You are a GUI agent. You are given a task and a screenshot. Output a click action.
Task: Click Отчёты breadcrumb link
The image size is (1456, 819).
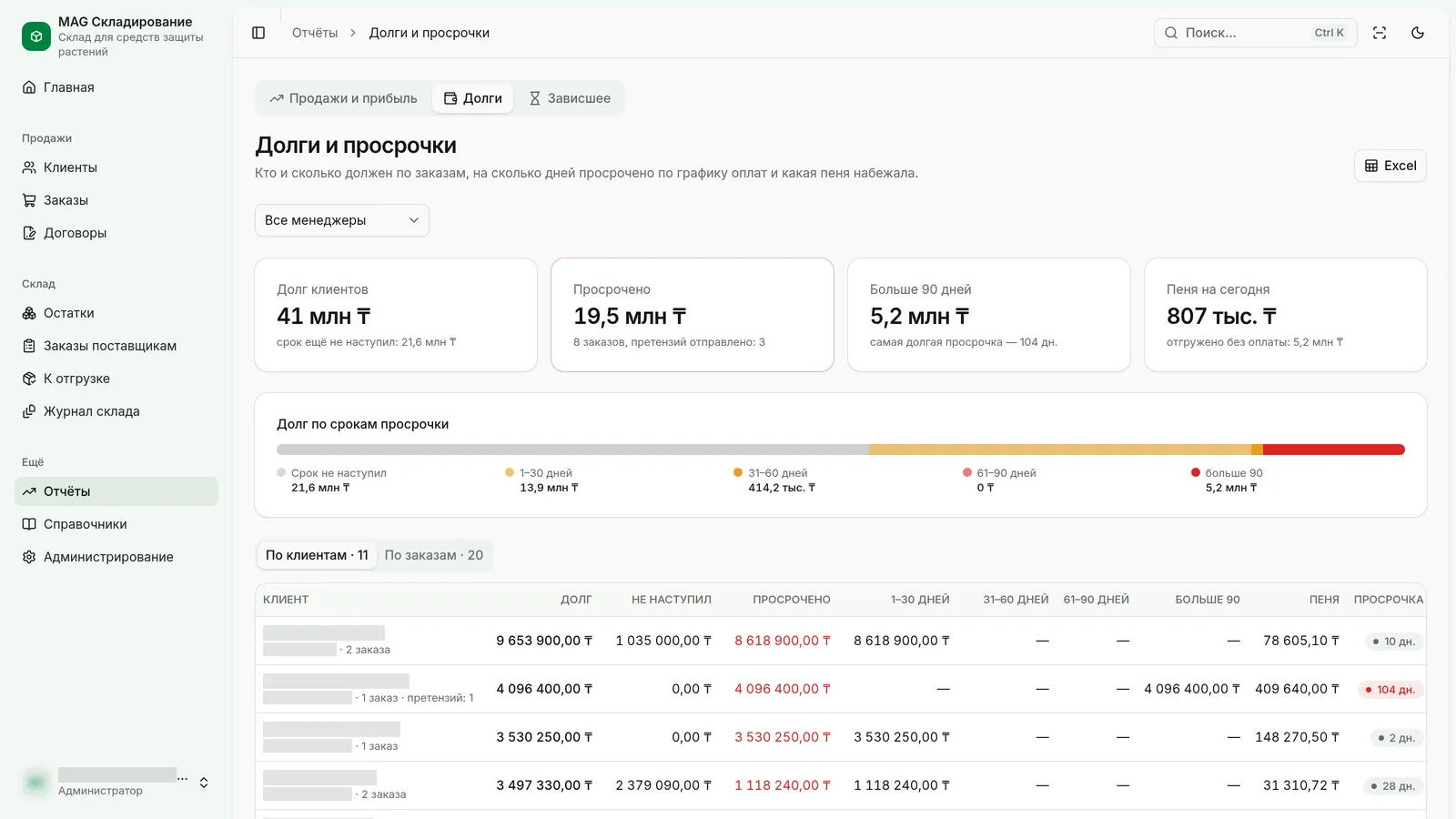click(x=315, y=33)
